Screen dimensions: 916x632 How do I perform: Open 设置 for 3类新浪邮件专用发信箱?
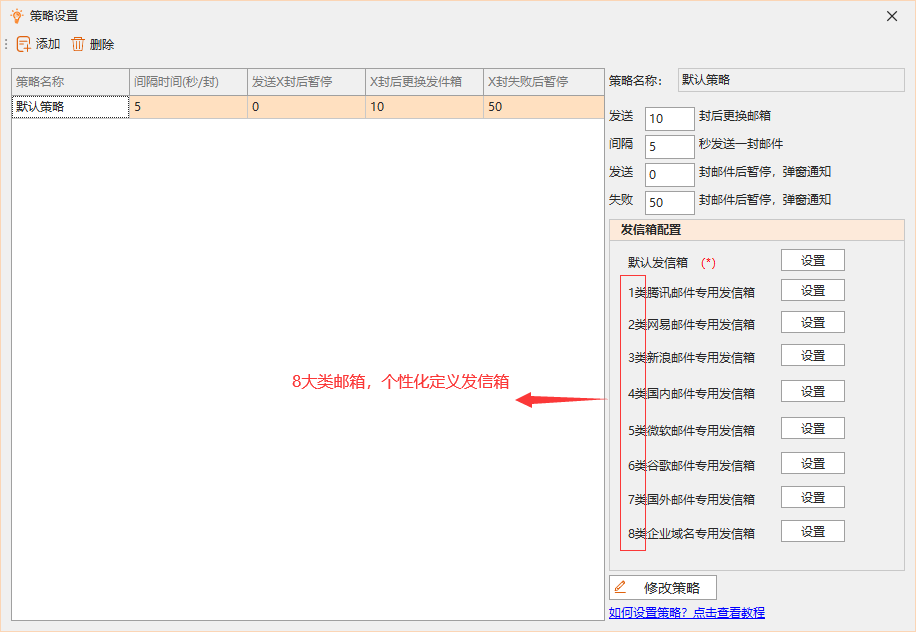(813, 355)
